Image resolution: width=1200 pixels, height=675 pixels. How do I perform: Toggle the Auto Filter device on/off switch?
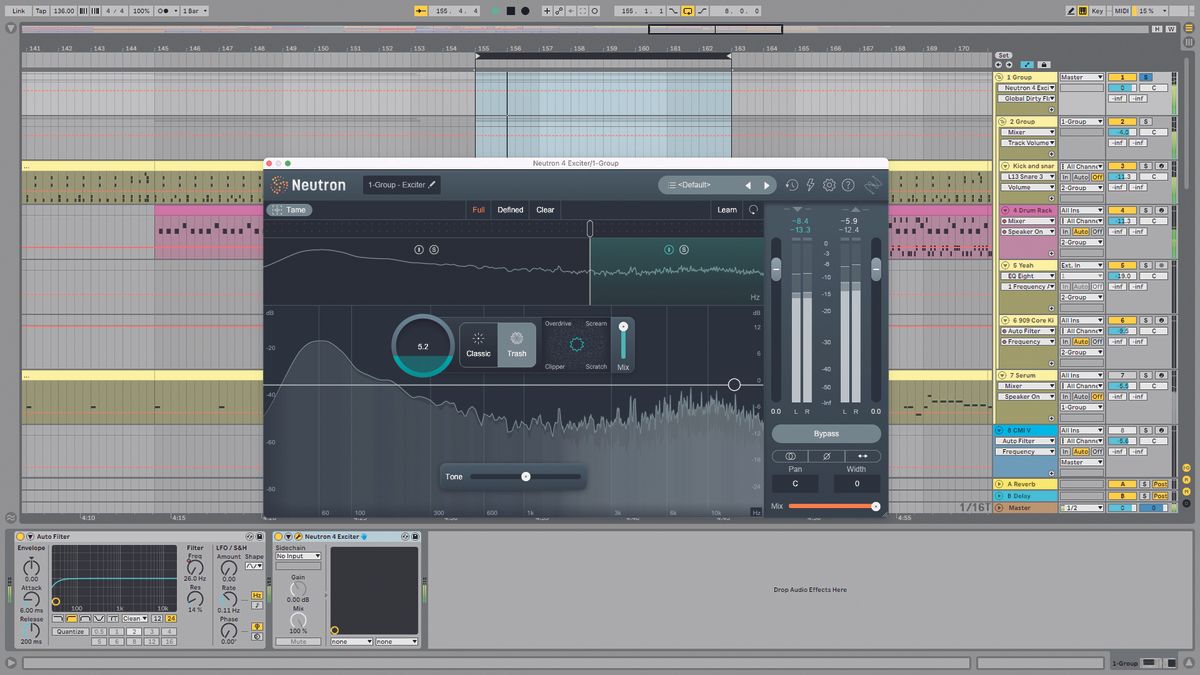point(20,537)
